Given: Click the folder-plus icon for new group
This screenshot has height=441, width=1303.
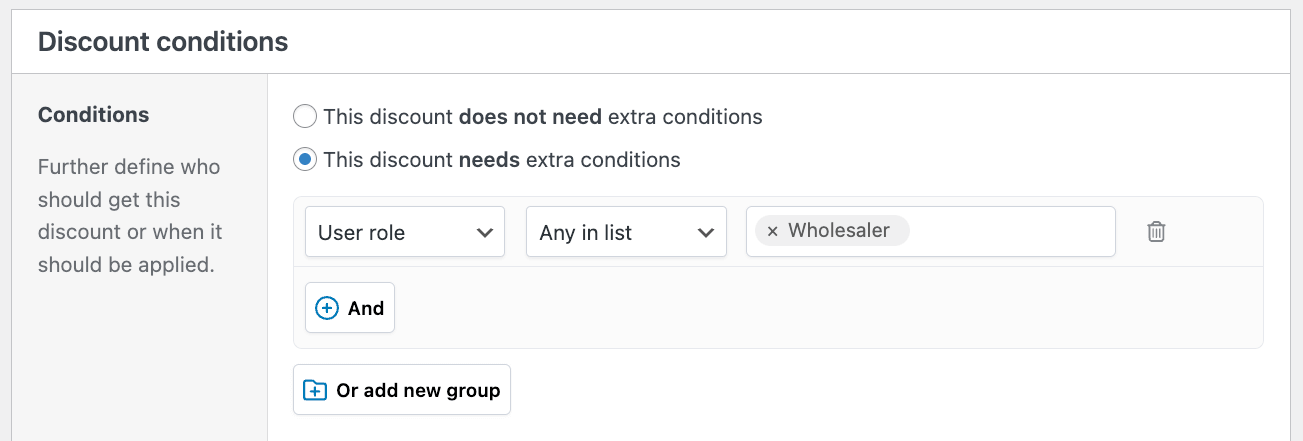Looking at the screenshot, I should (x=315, y=390).
